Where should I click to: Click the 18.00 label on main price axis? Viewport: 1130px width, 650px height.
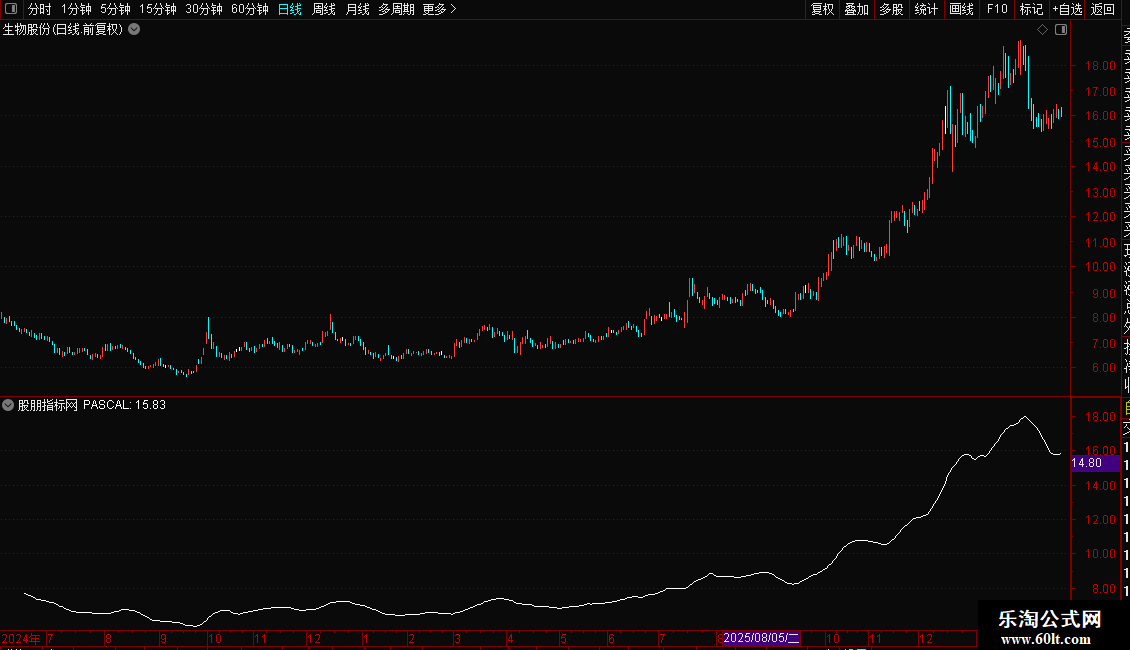click(1100, 66)
